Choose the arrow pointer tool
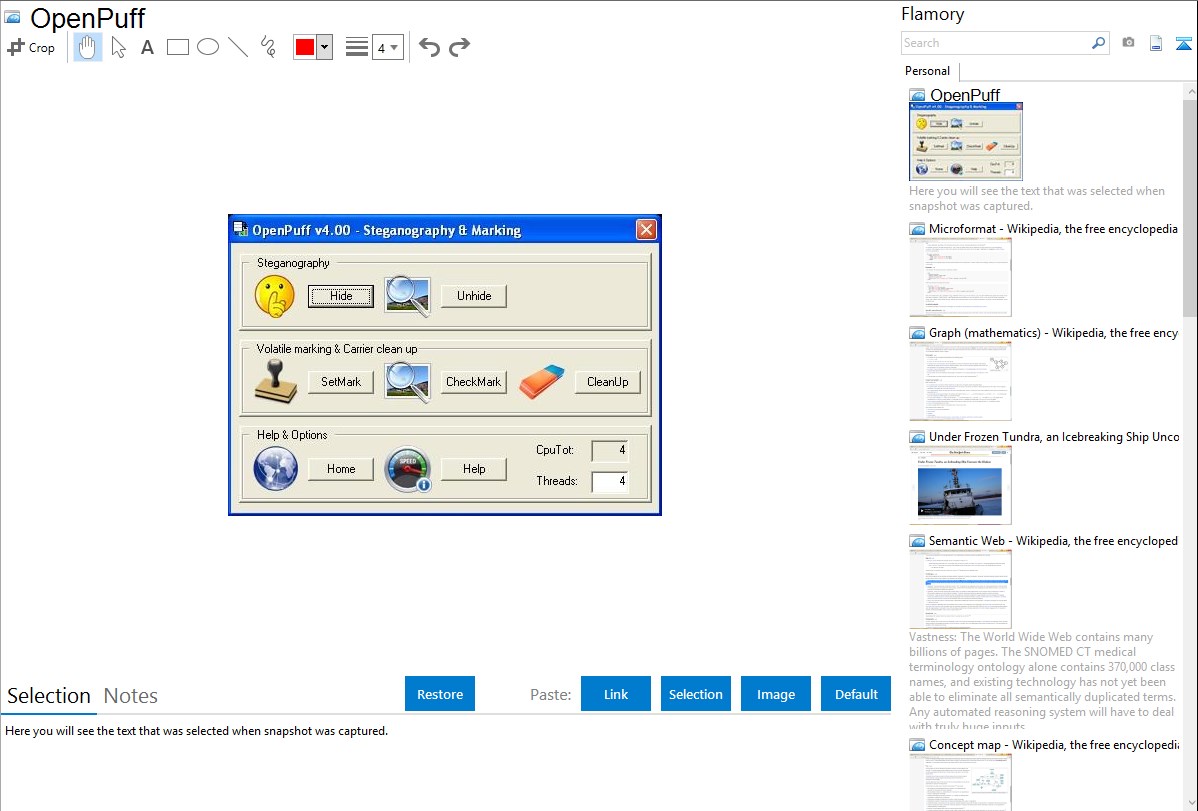 point(118,47)
